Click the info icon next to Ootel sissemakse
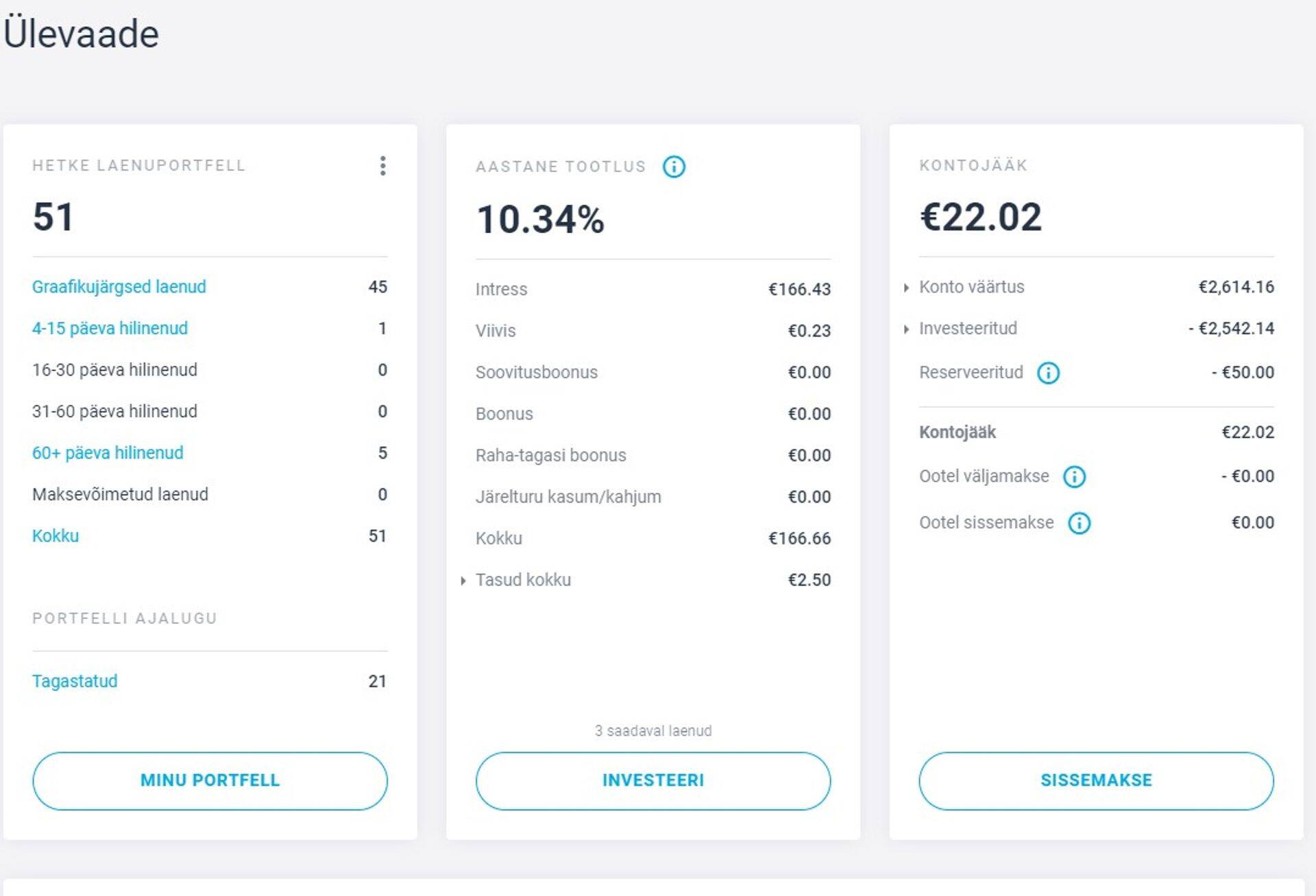Screen dimensions: 1316x896 1080,523
